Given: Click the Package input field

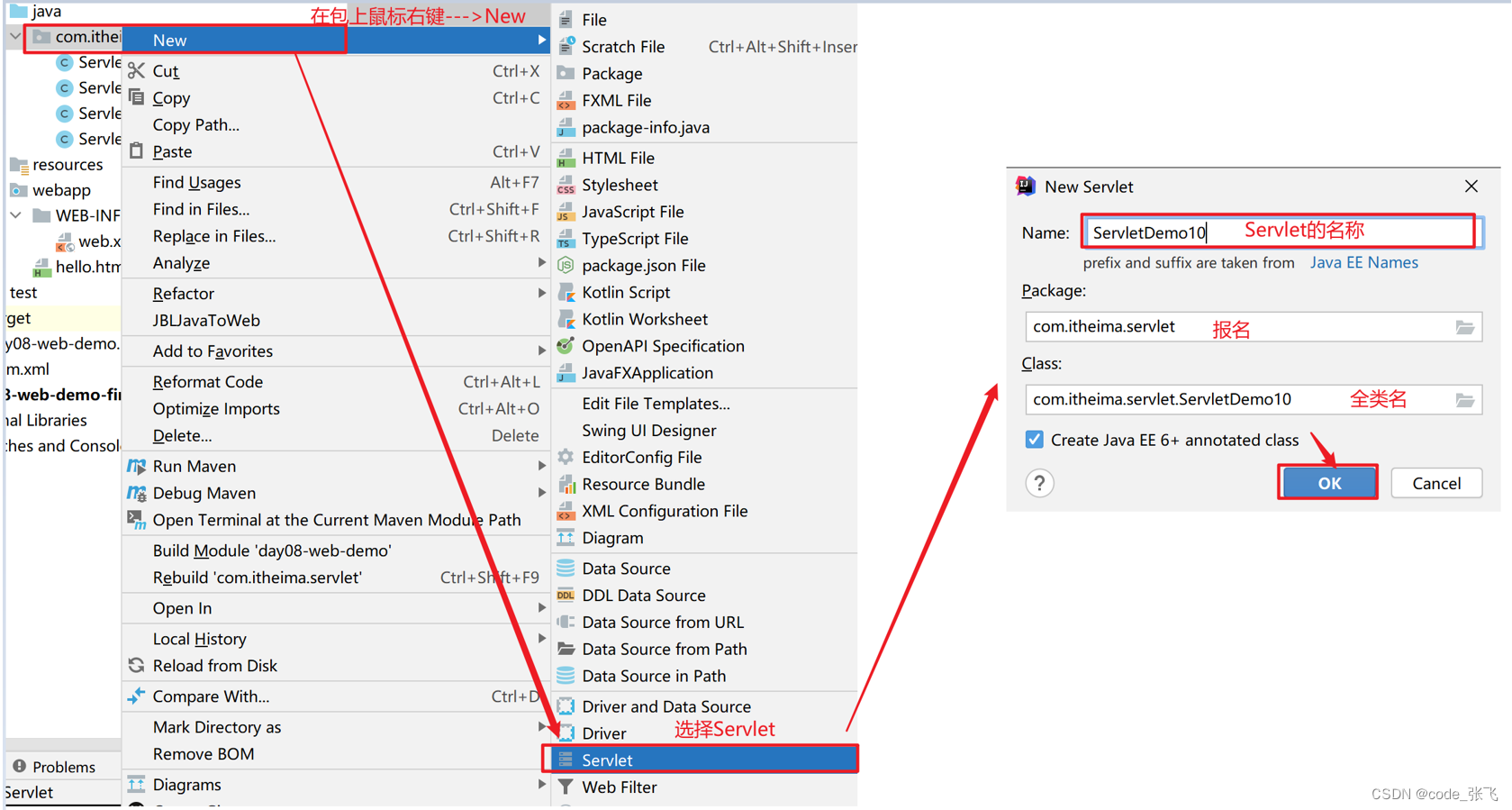Looking at the screenshot, I should coord(1254,327).
